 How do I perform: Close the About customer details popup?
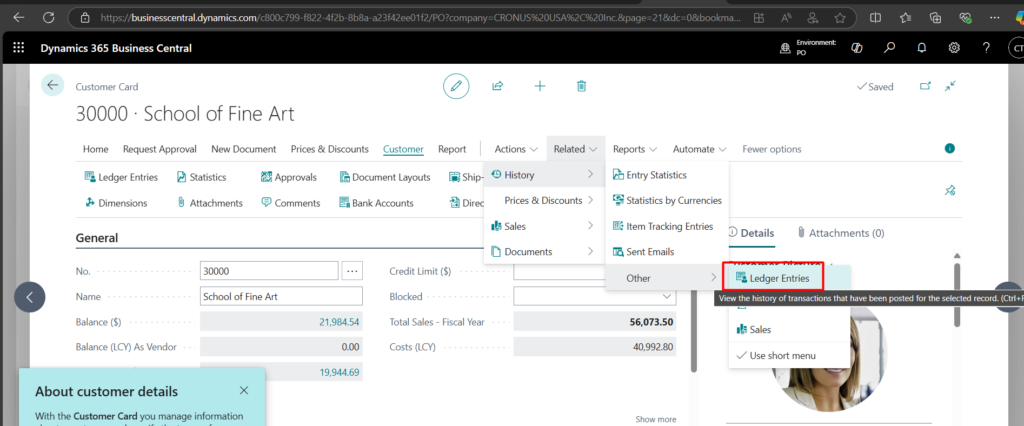[244, 390]
